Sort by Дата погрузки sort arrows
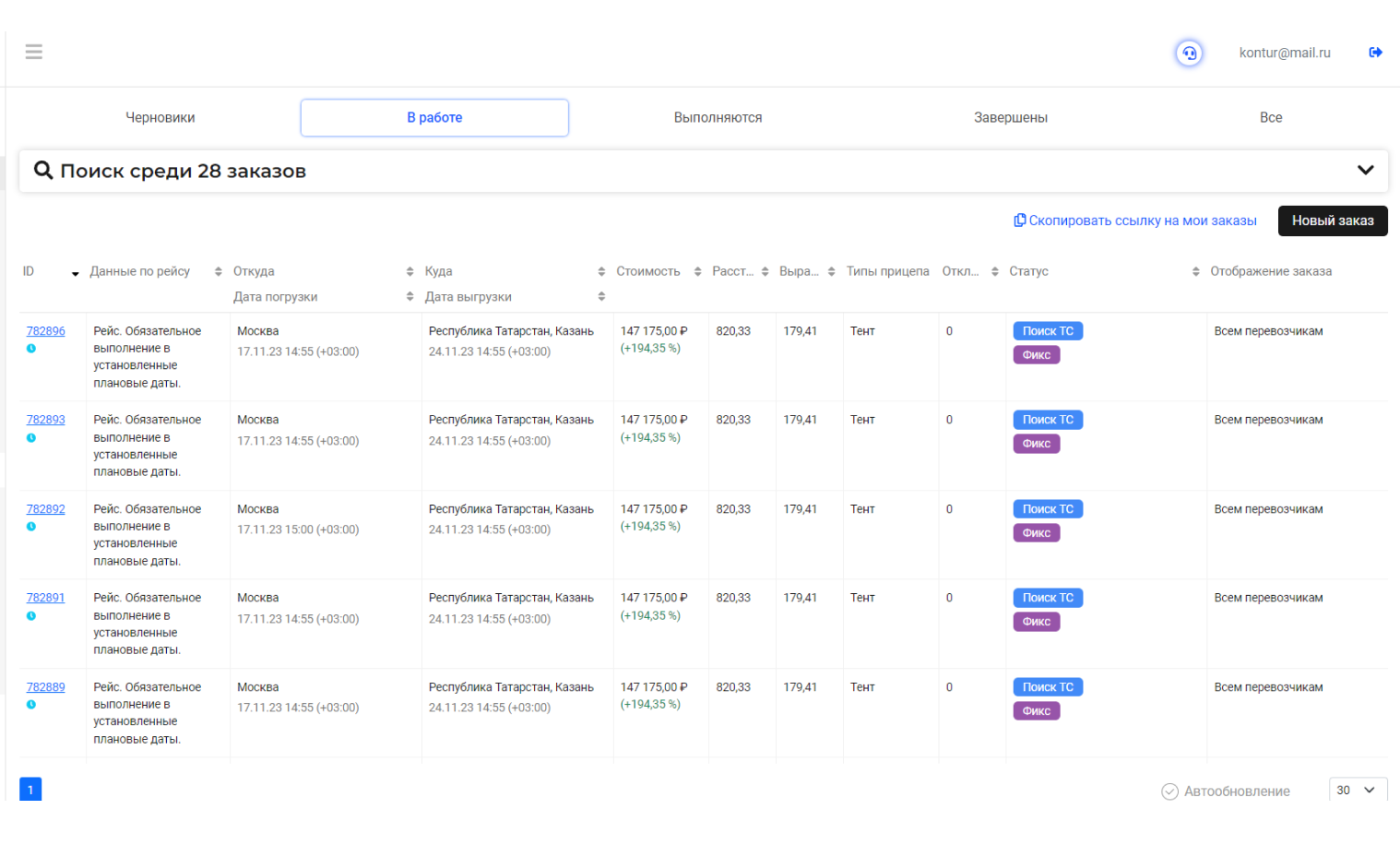 [410, 296]
